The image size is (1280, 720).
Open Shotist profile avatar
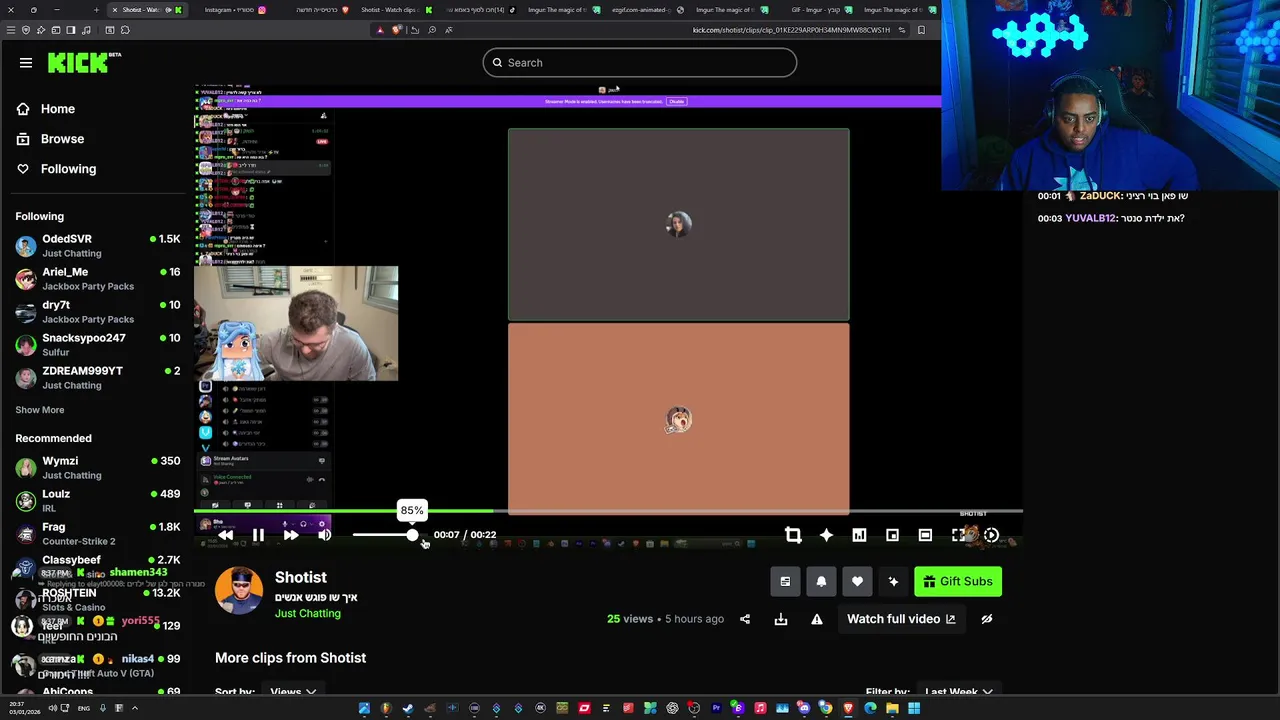[239, 591]
